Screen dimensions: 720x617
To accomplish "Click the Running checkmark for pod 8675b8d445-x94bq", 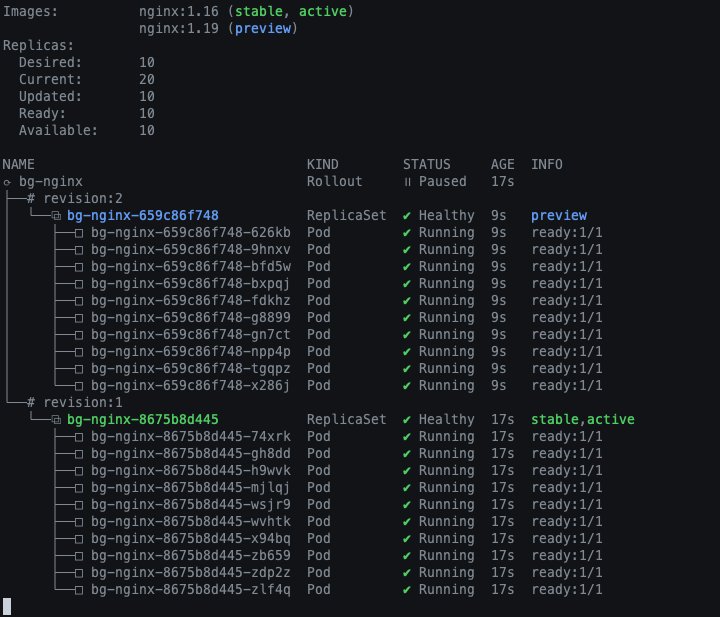I will tap(407, 538).
